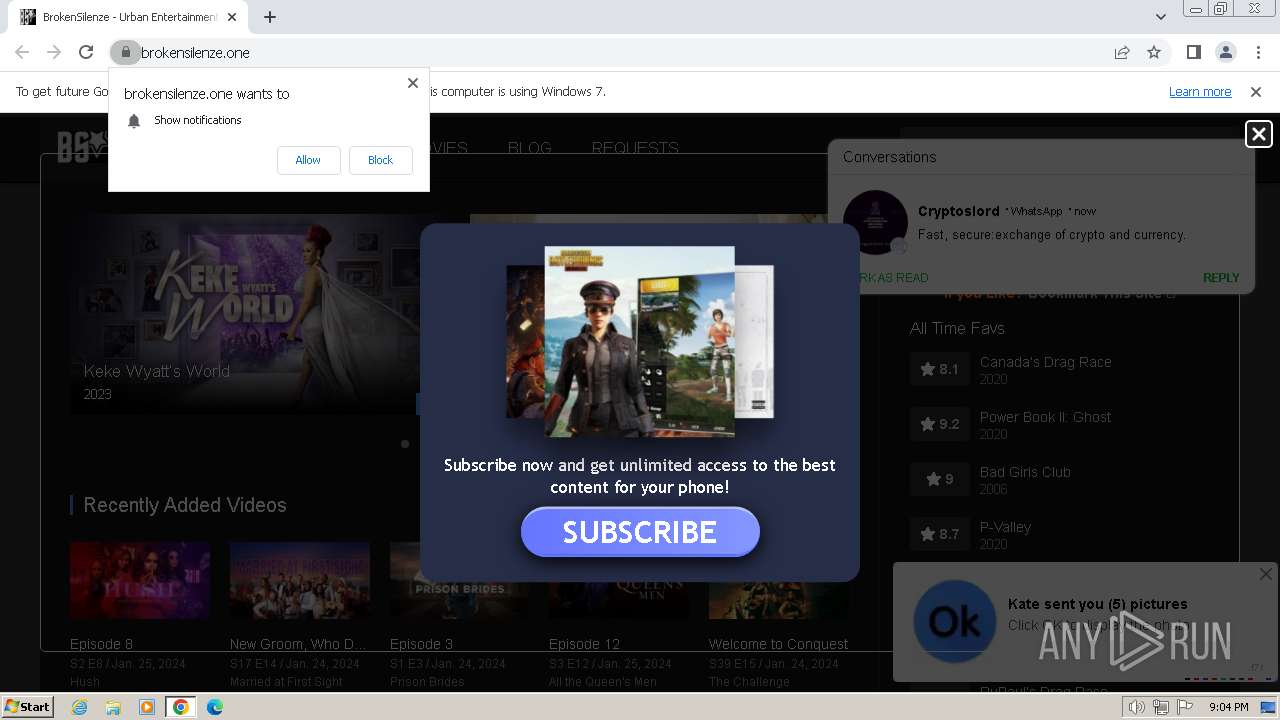Open Bad Girls Club link
The height and width of the screenshot is (720, 1280).
(x=1025, y=472)
